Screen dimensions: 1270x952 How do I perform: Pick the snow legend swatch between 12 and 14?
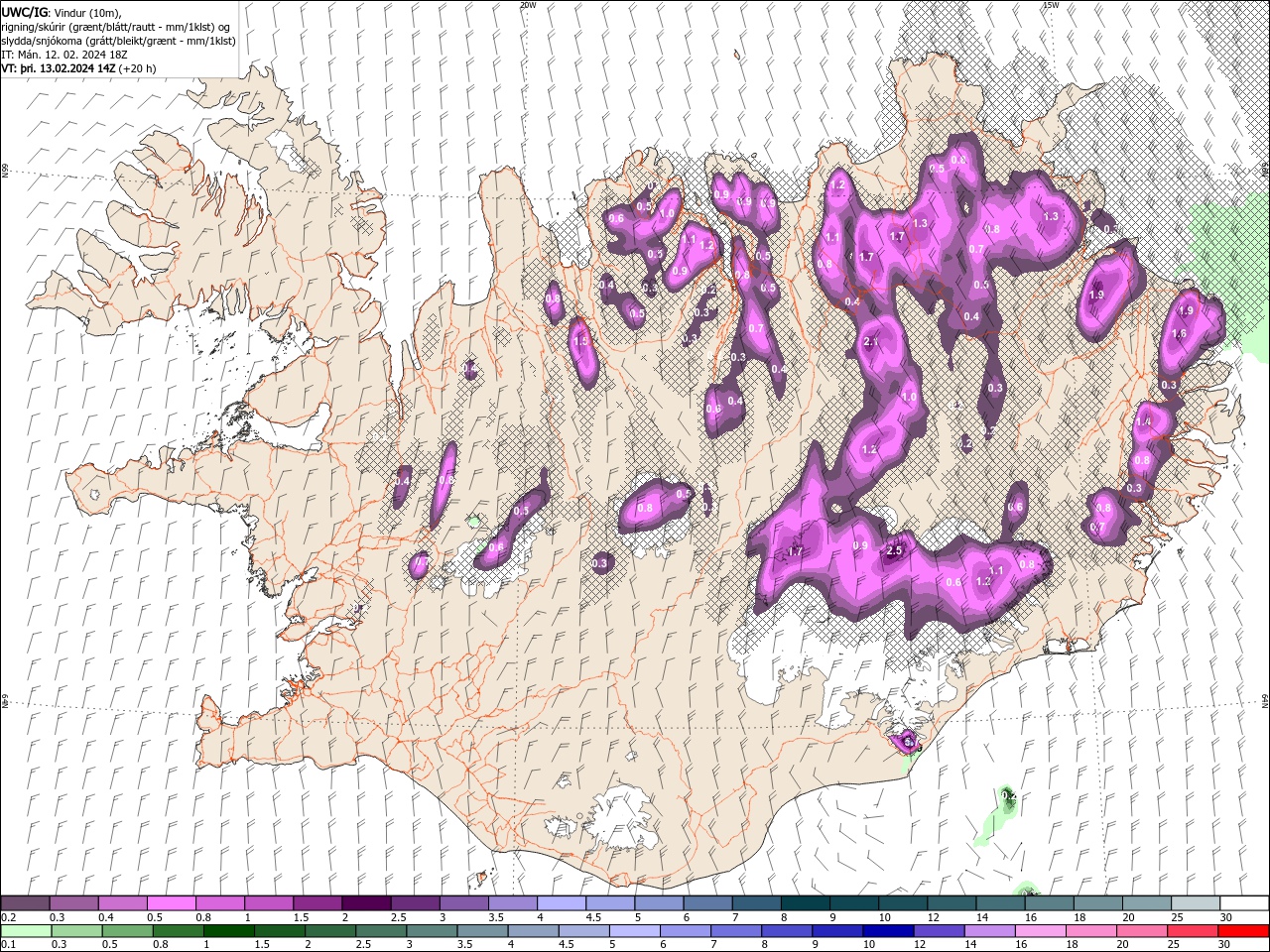coord(951,903)
